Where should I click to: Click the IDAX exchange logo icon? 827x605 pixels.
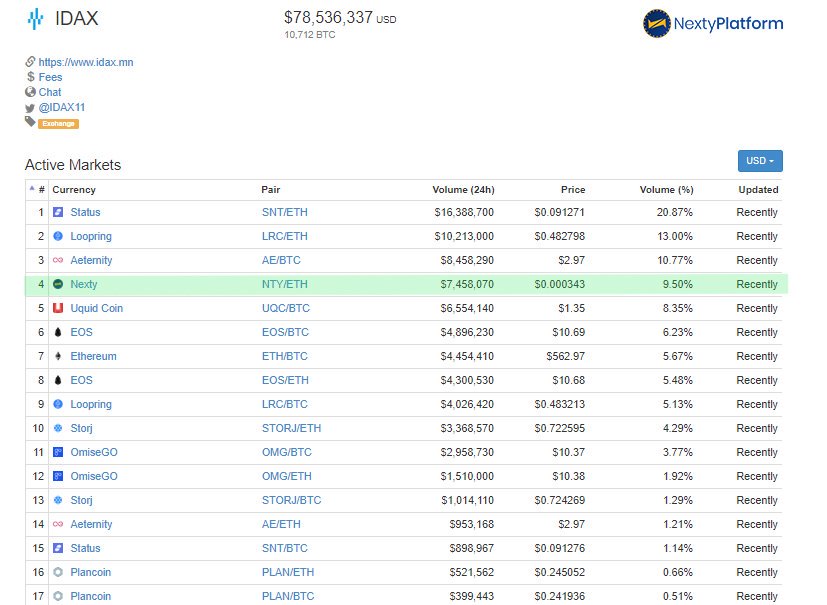[35, 19]
